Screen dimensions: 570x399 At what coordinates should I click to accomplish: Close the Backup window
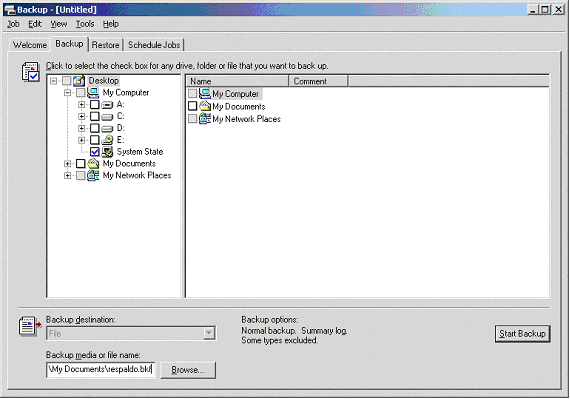point(558,10)
